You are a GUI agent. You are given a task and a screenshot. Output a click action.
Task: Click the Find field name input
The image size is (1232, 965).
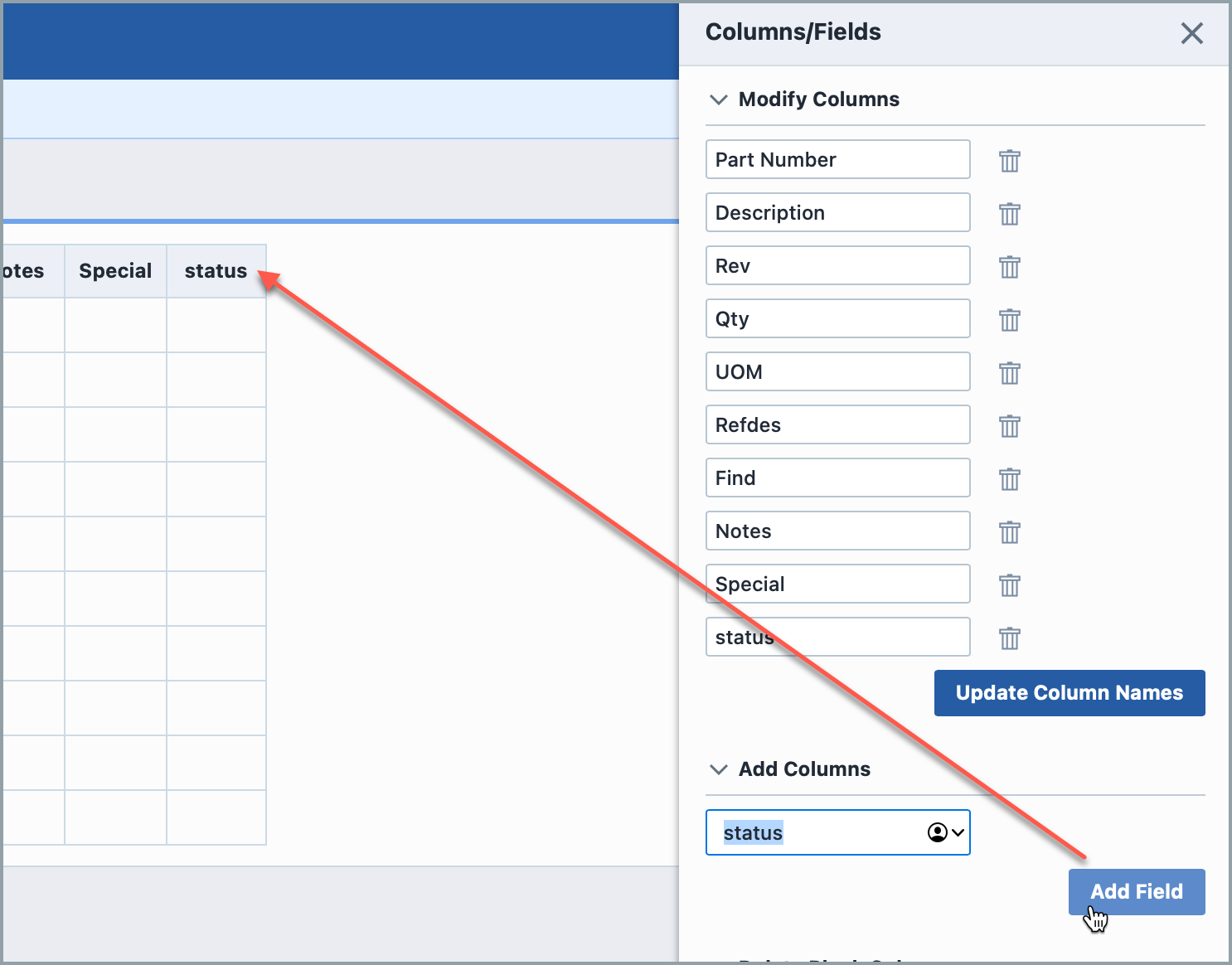[837, 478]
